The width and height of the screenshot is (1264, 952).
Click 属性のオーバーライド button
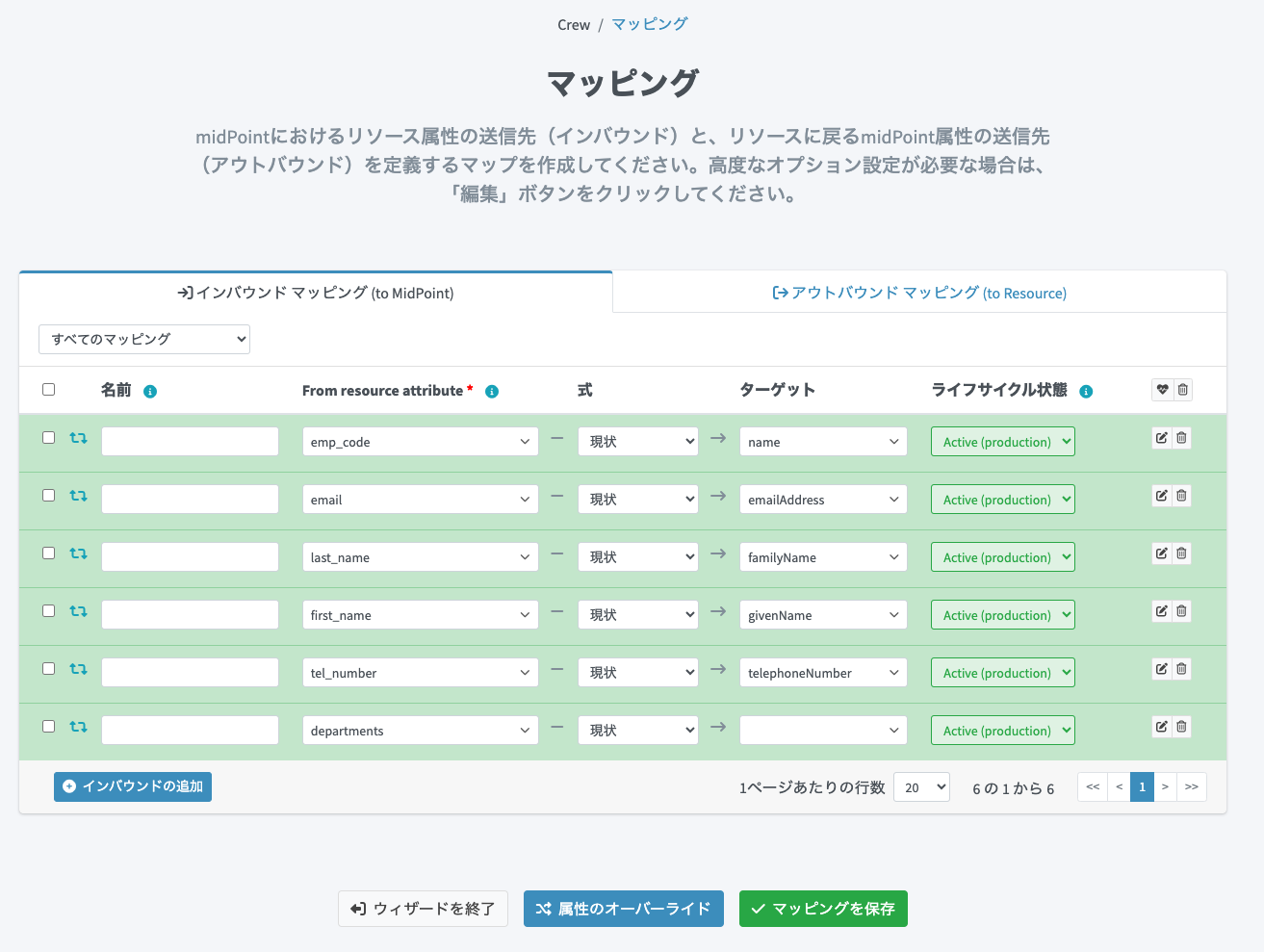pyautogui.click(x=624, y=909)
